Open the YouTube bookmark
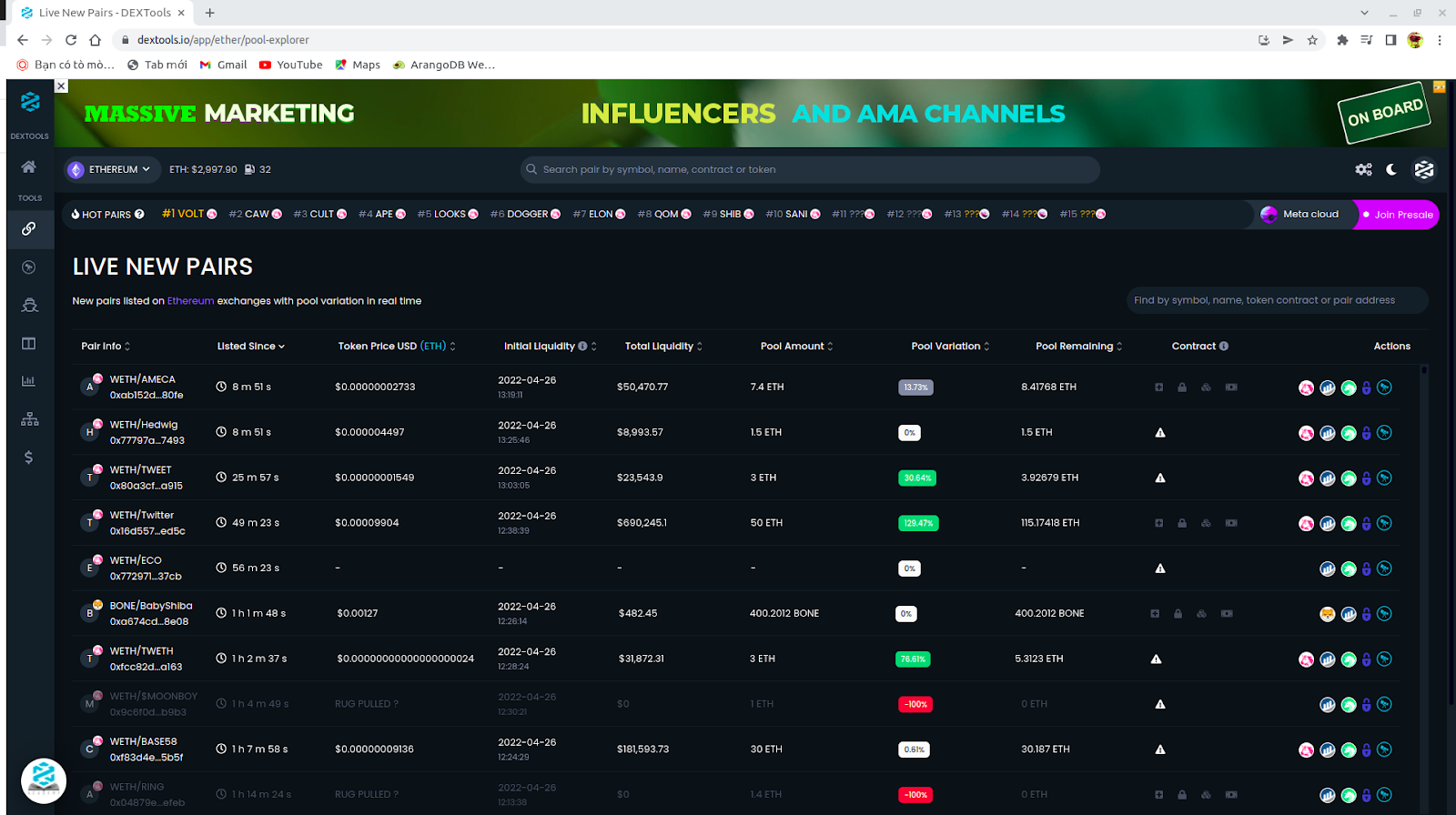 (291, 65)
